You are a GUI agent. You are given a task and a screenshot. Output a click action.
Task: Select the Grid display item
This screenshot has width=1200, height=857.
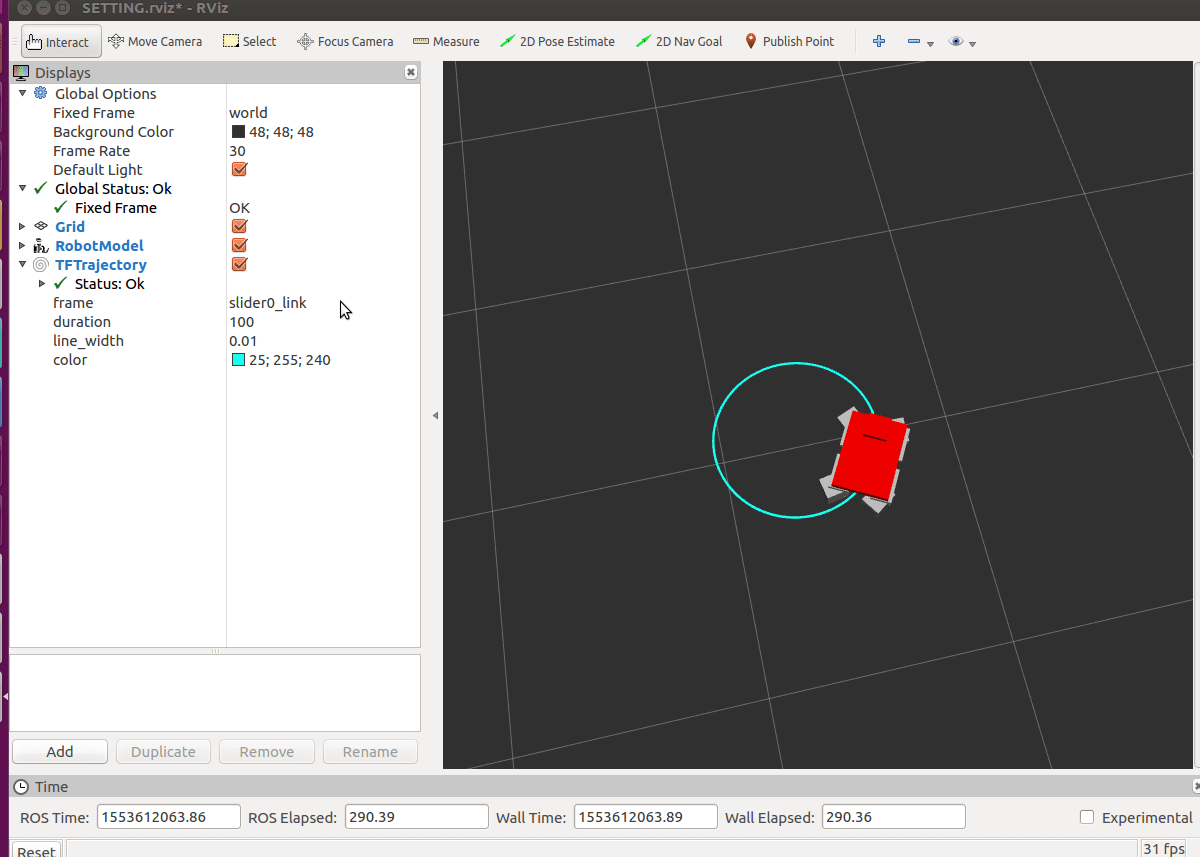tap(70, 227)
